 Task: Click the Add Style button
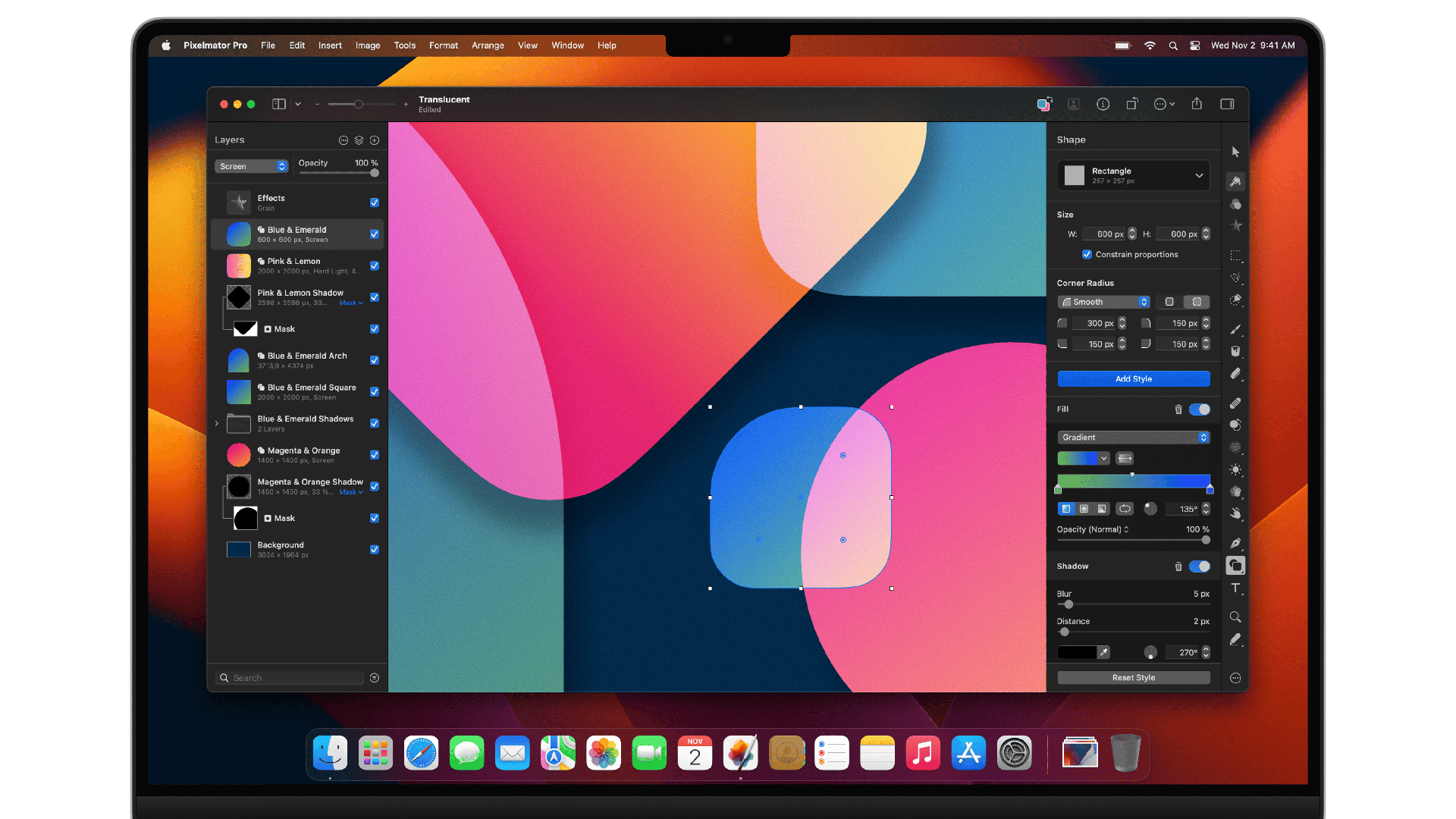[x=1133, y=379]
